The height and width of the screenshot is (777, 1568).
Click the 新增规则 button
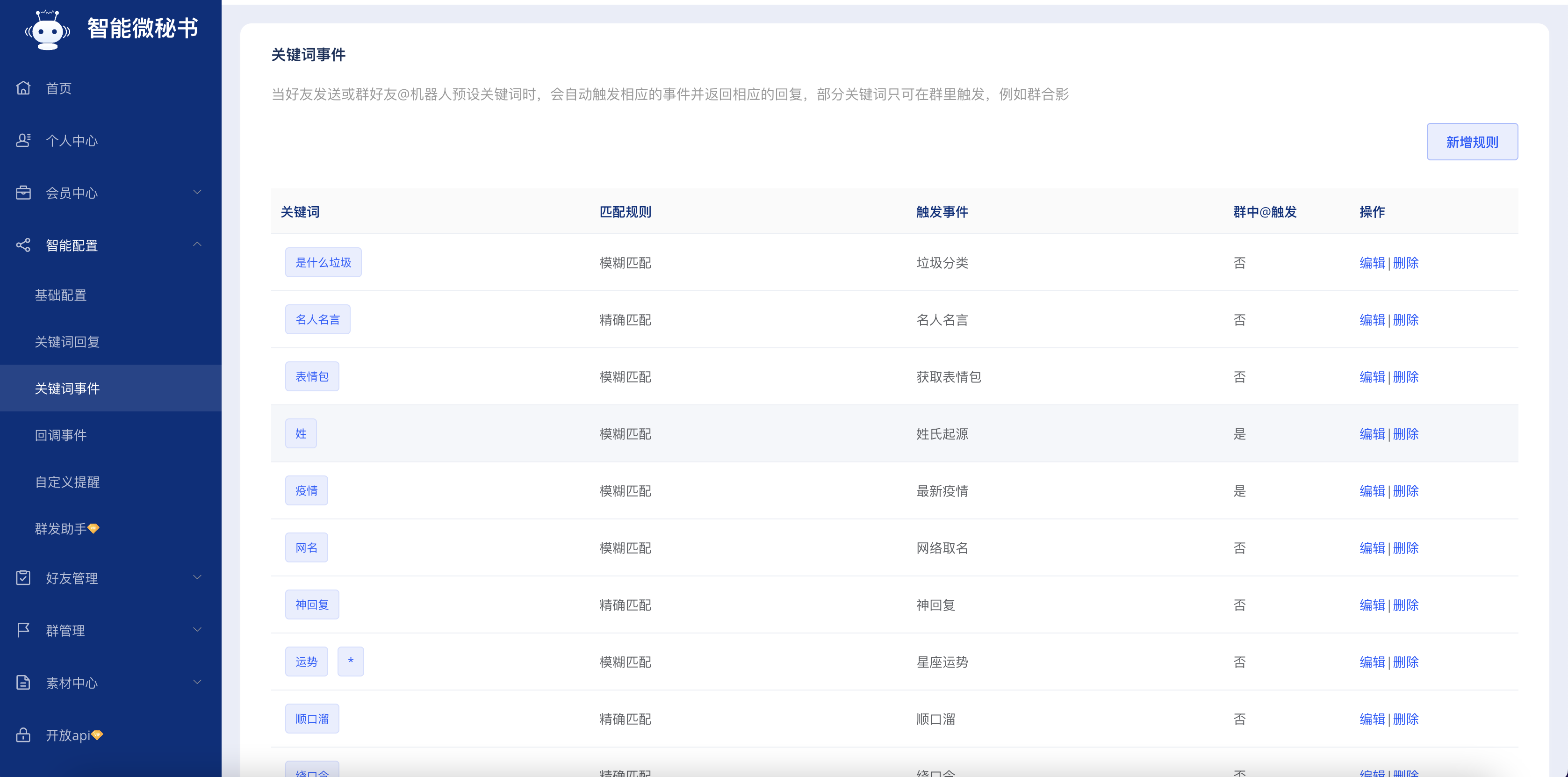click(1472, 142)
